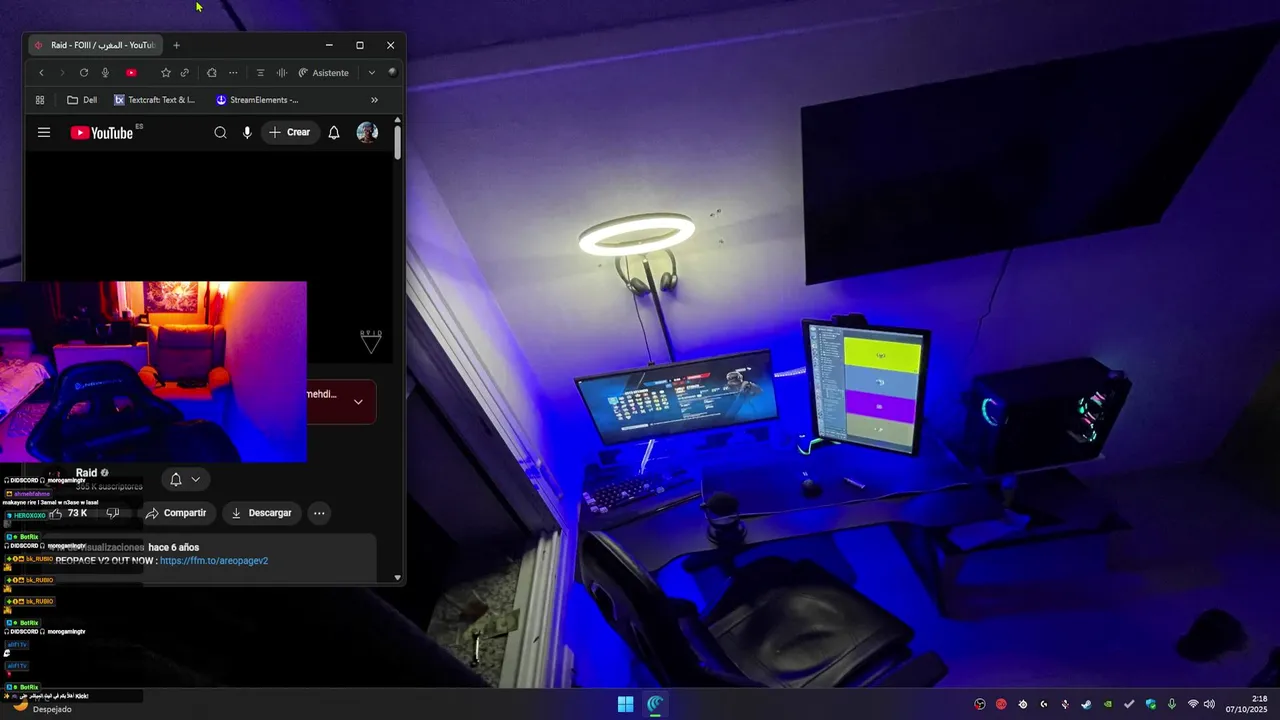Open the browser three-dot more menu
The height and width of the screenshot is (720, 1280).
pos(233,73)
